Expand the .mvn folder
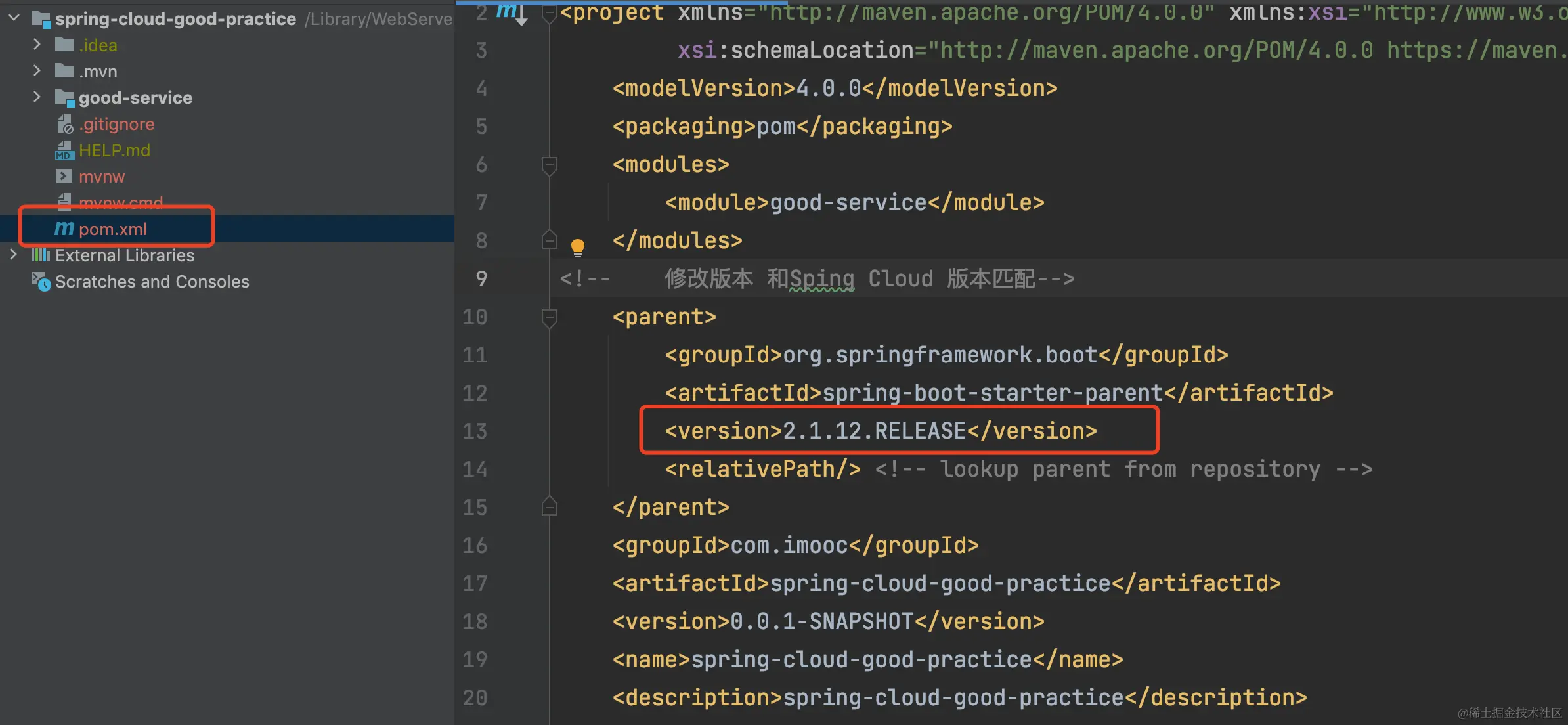 [37, 71]
